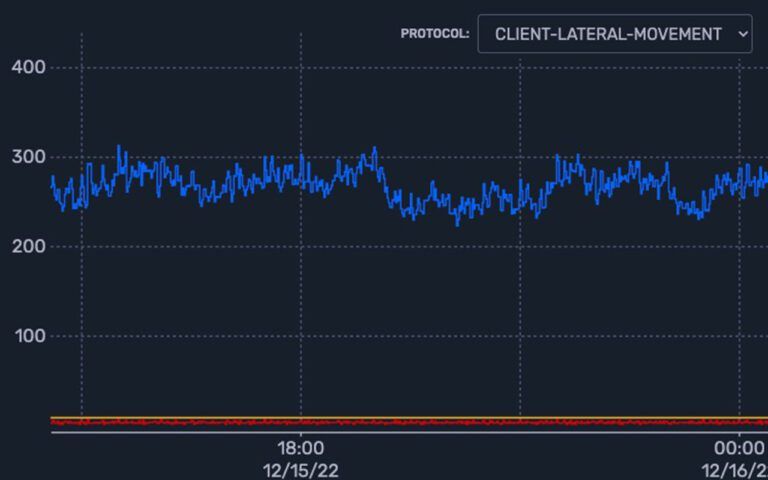This screenshot has width=768, height=480.
Task: Click the 00:00 time axis label
Action: 739,448
